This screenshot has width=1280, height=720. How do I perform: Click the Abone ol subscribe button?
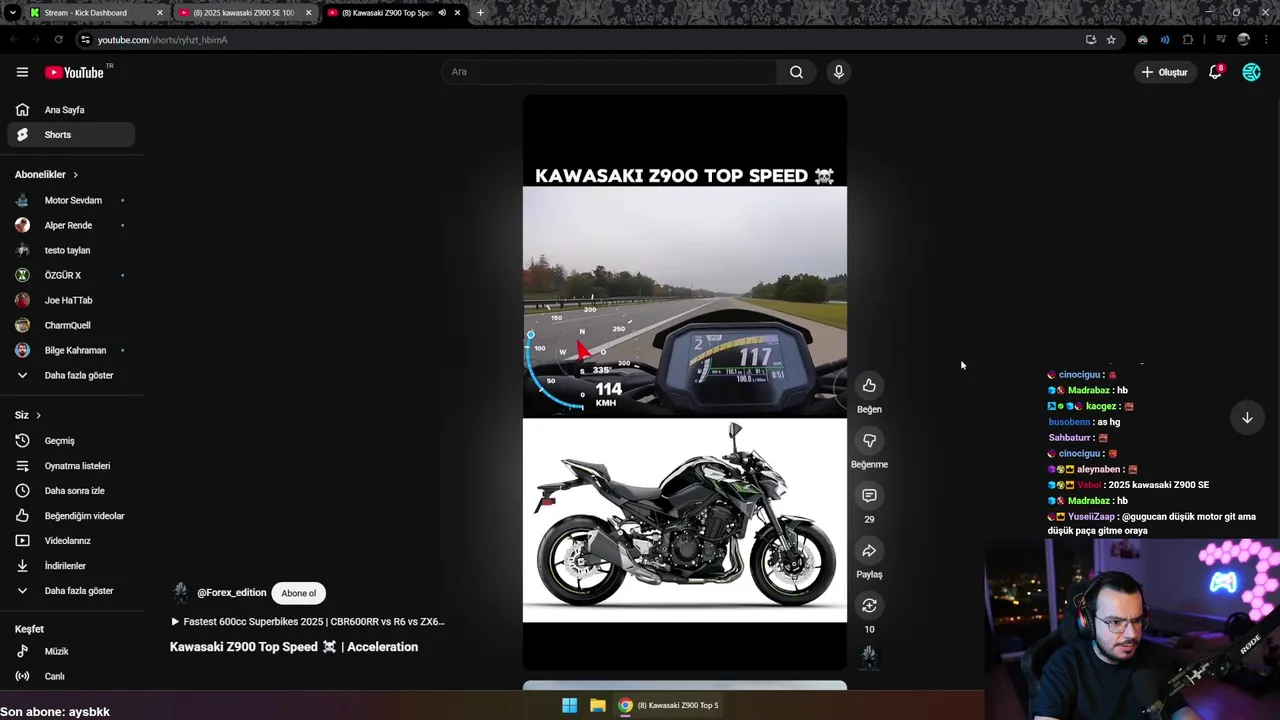[298, 593]
